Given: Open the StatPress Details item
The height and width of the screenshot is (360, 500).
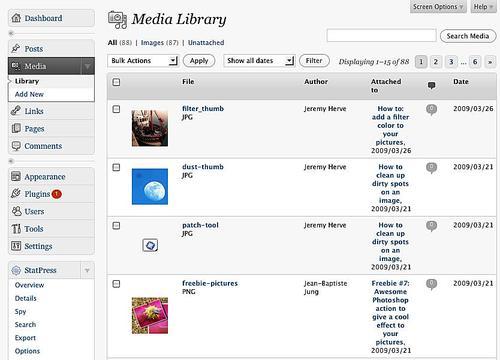Looking at the screenshot, I should click(26, 298).
